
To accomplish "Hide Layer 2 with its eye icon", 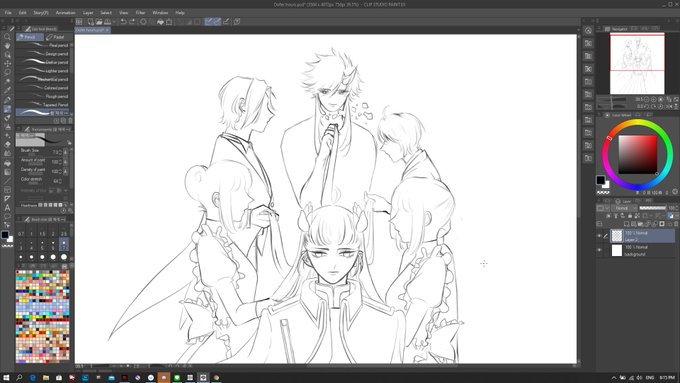I will [x=599, y=236].
